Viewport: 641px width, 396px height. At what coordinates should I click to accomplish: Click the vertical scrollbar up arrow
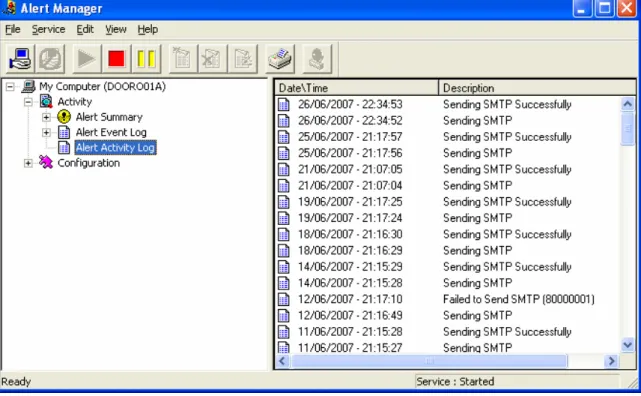pos(628,104)
